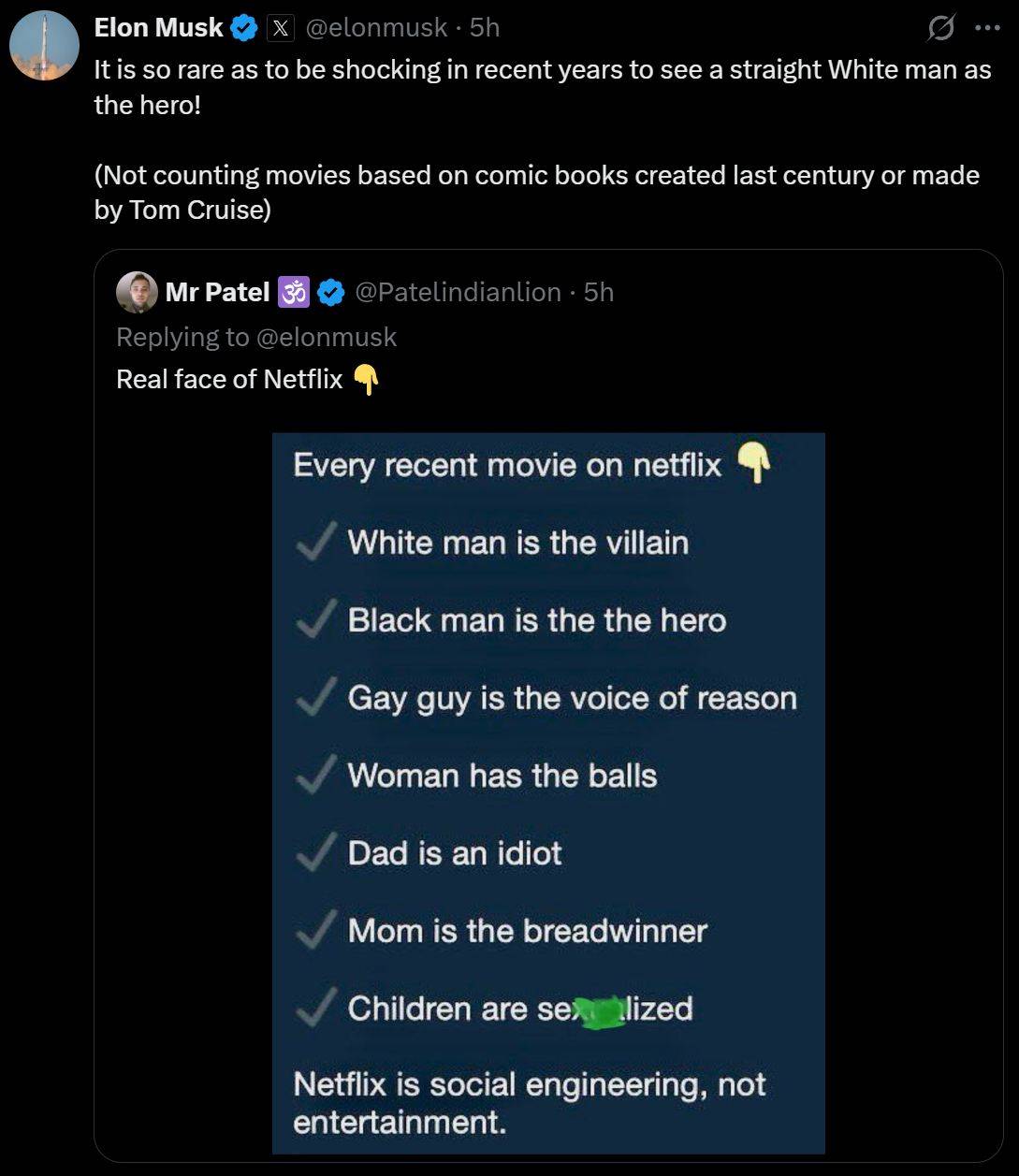Image resolution: width=1019 pixels, height=1176 pixels.
Task: Click the Mr Patel display name
Action: coord(217,293)
